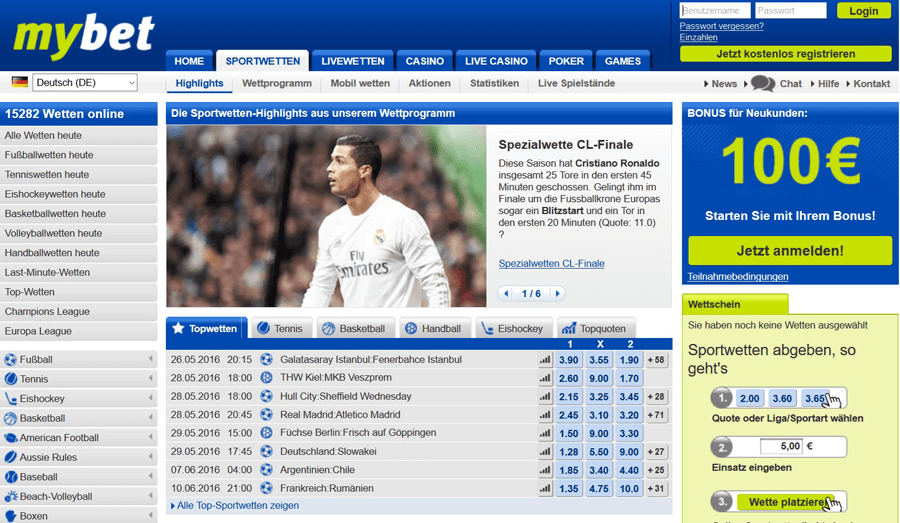Go to next highlight slide arrow
The height and width of the screenshot is (523, 900).
557,293
